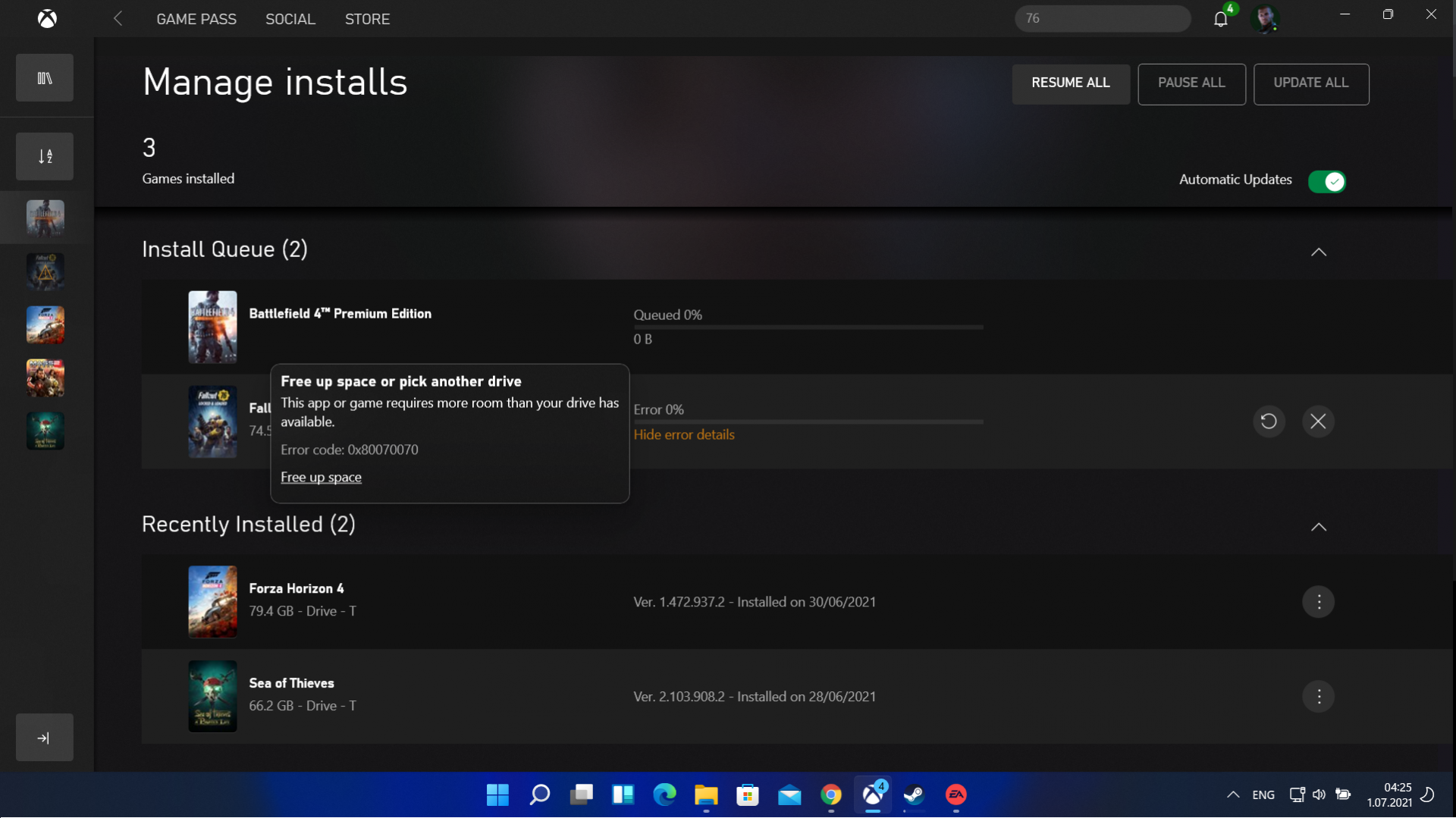Click the Forza Horizon 4 title
1456x818 pixels.
tap(297, 588)
